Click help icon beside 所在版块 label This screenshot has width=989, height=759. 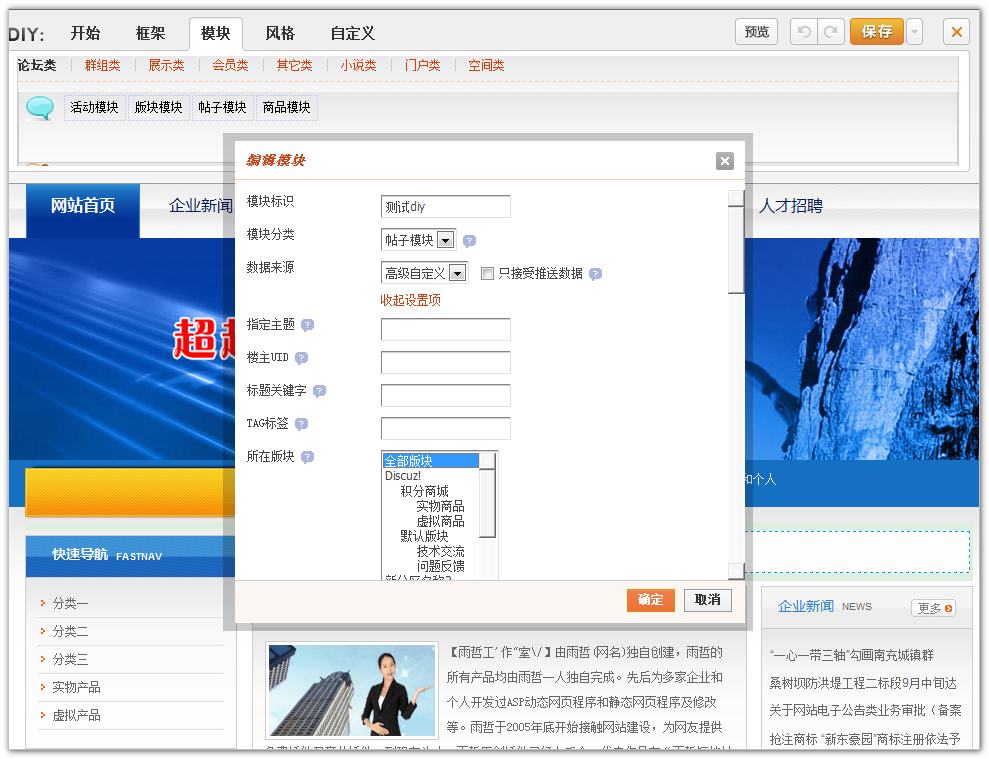click(x=307, y=457)
